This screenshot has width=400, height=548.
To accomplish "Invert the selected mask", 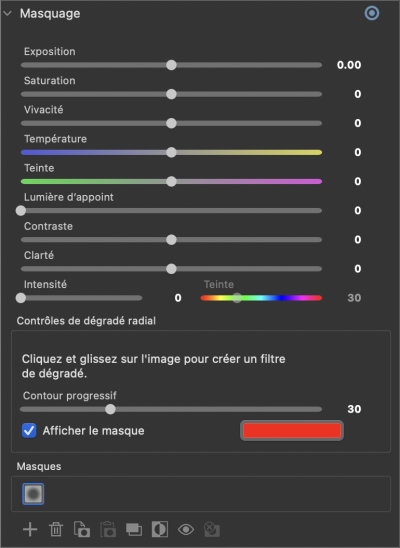I will [x=160, y=529].
